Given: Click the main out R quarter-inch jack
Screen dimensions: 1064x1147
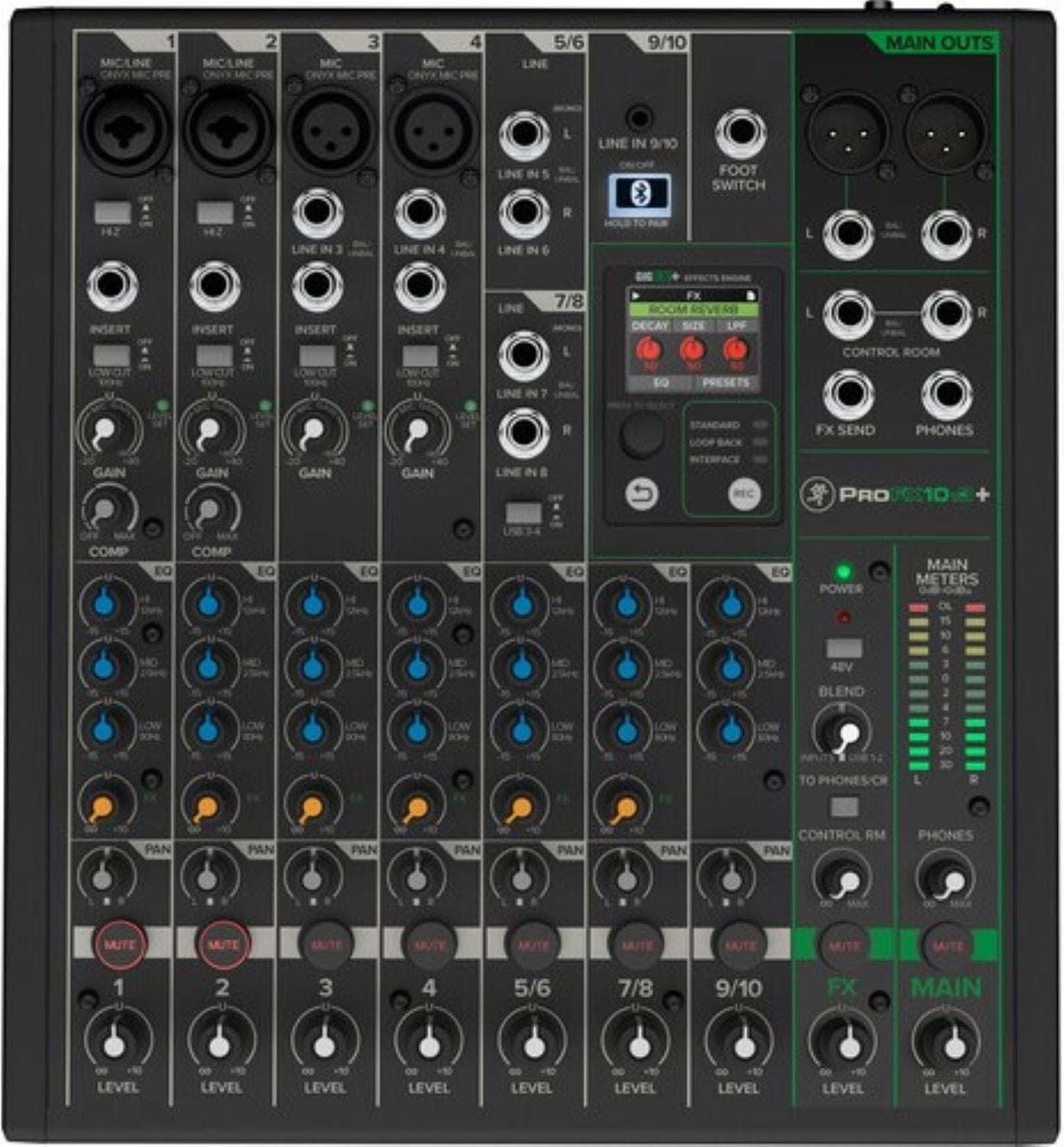Looking at the screenshot, I should (946, 234).
